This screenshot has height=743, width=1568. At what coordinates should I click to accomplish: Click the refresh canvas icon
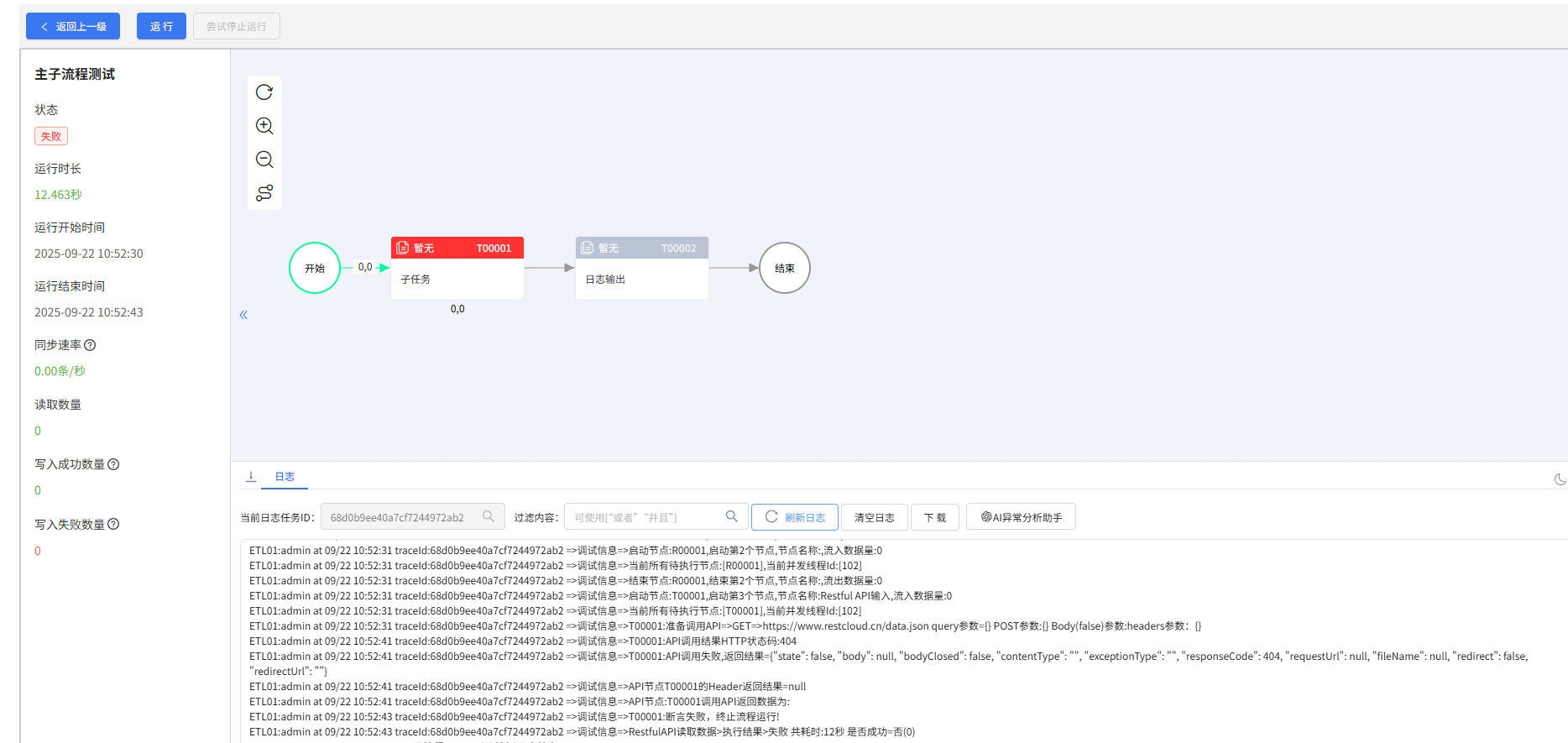coord(264,92)
